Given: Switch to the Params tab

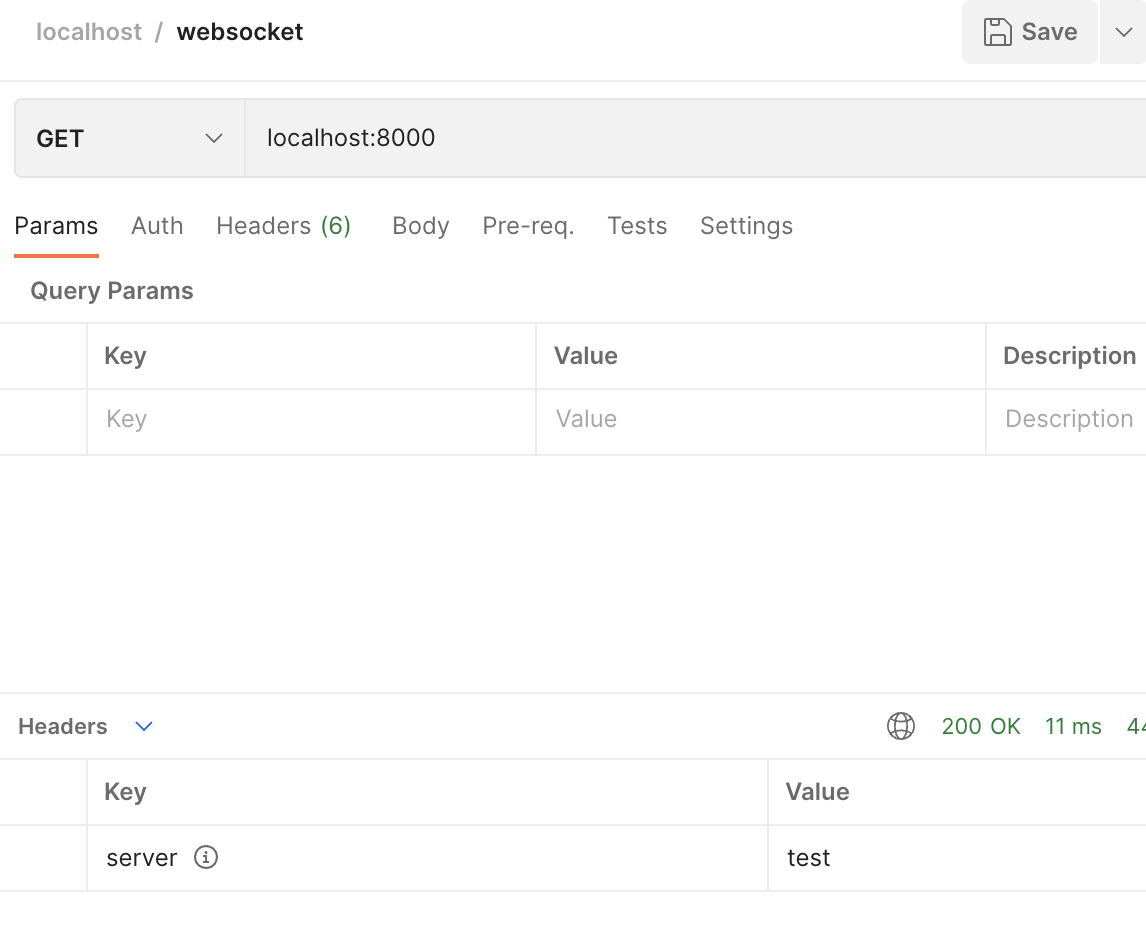Looking at the screenshot, I should tap(56, 226).
